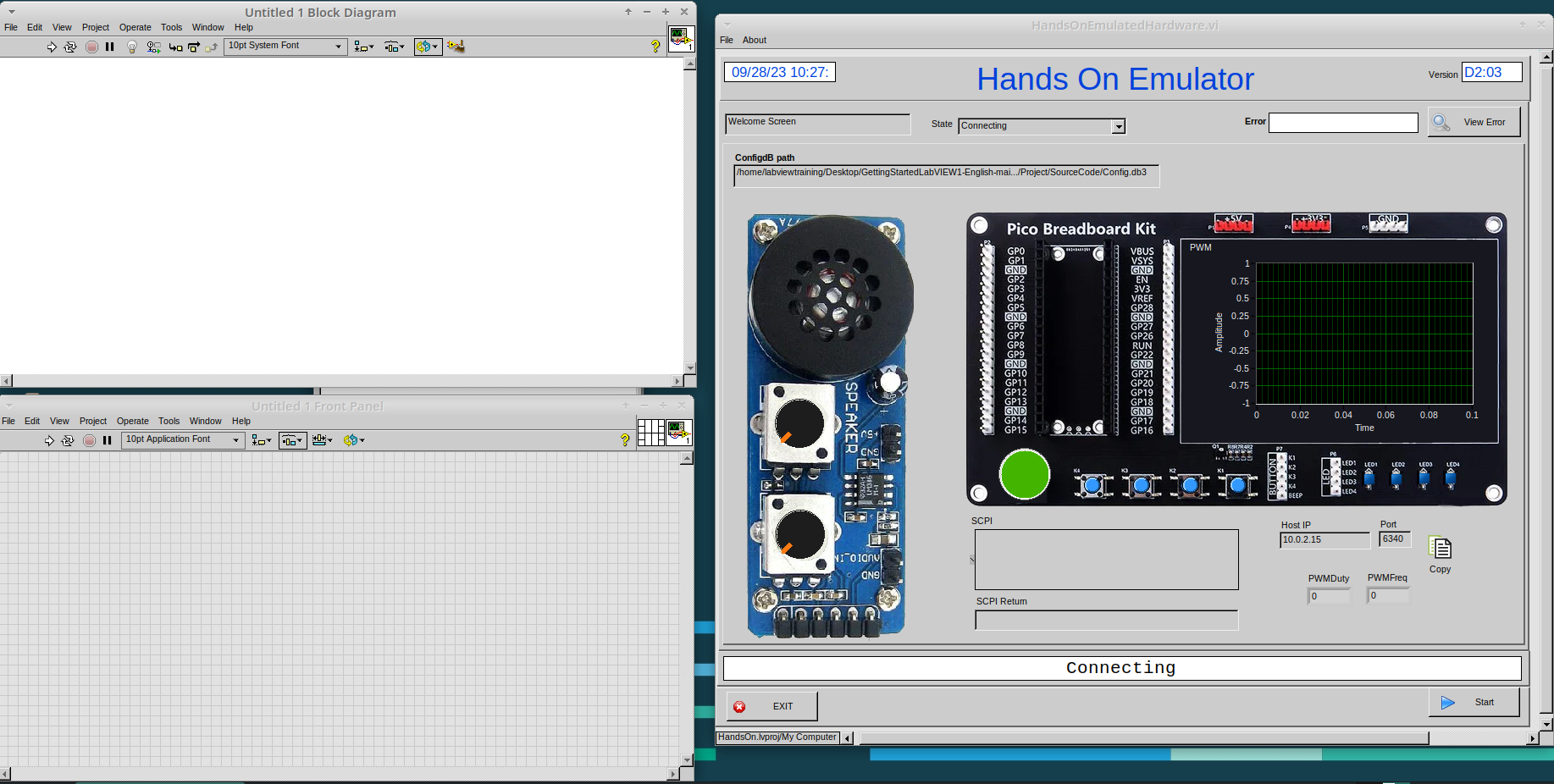The width and height of the screenshot is (1554, 784).
Task: Click Context Help question mark in Block Diagram
Action: (655, 47)
